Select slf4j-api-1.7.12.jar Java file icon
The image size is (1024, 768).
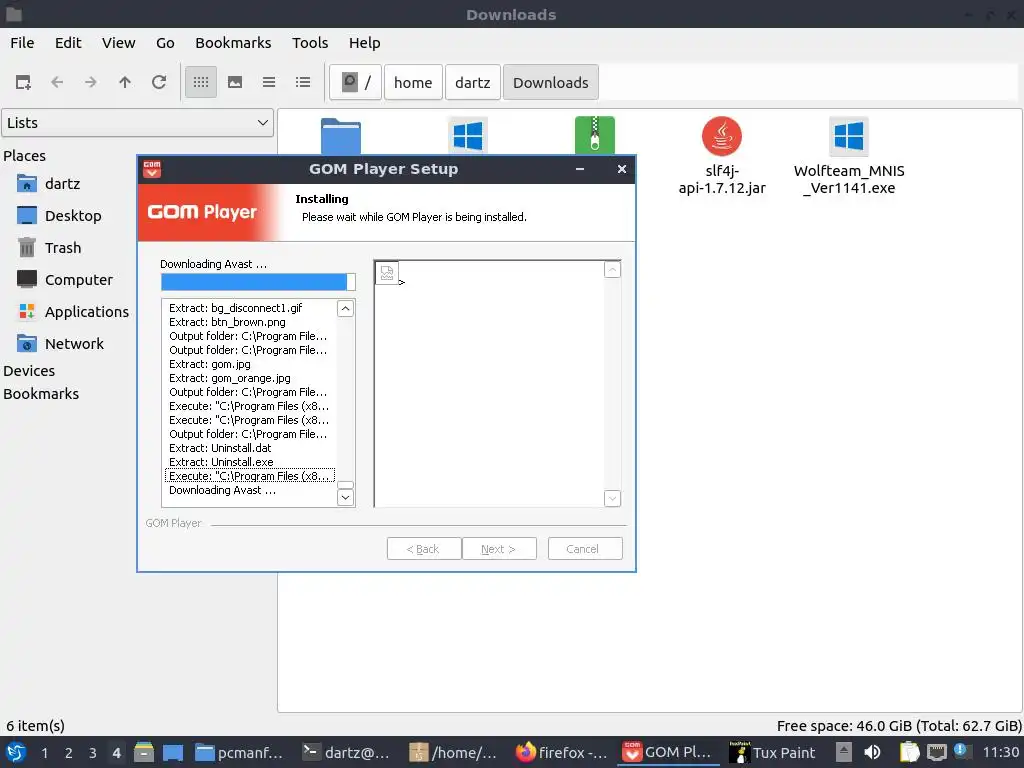coord(722,136)
